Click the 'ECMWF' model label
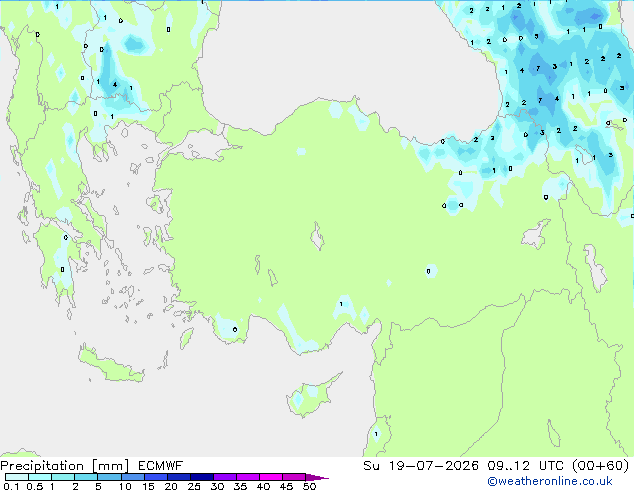Viewport: 634px width, 490px height. pos(161,466)
